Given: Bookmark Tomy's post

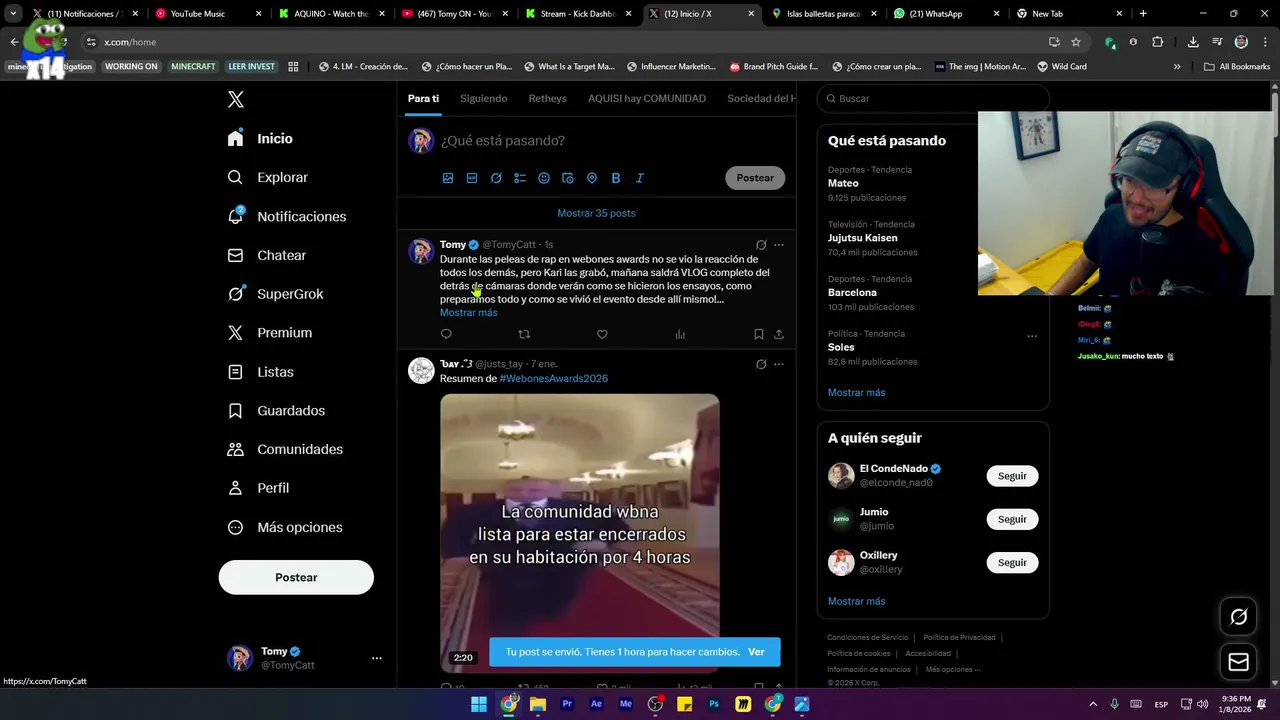Looking at the screenshot, I should tap(758, 334).
